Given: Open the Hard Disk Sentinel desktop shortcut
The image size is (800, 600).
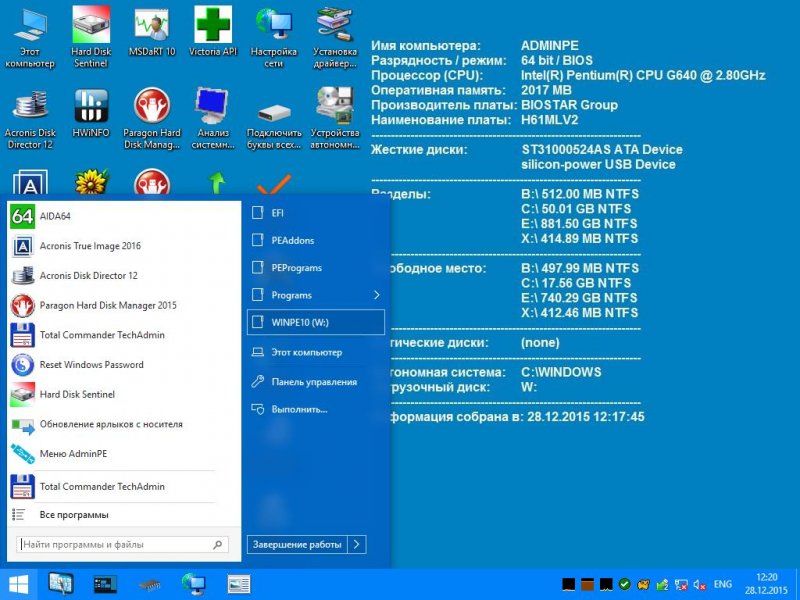Looking at the screenshot, I should coord(91,37).
